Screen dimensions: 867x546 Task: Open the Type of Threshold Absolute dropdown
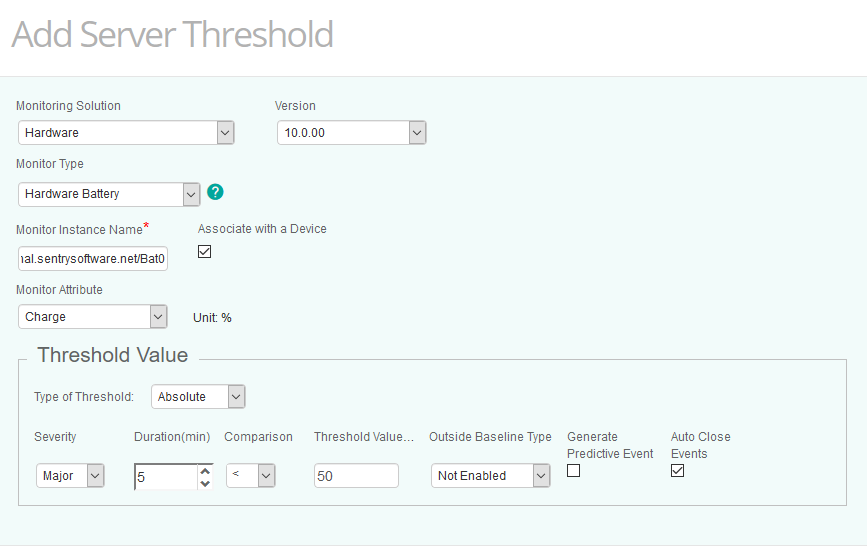198,397
